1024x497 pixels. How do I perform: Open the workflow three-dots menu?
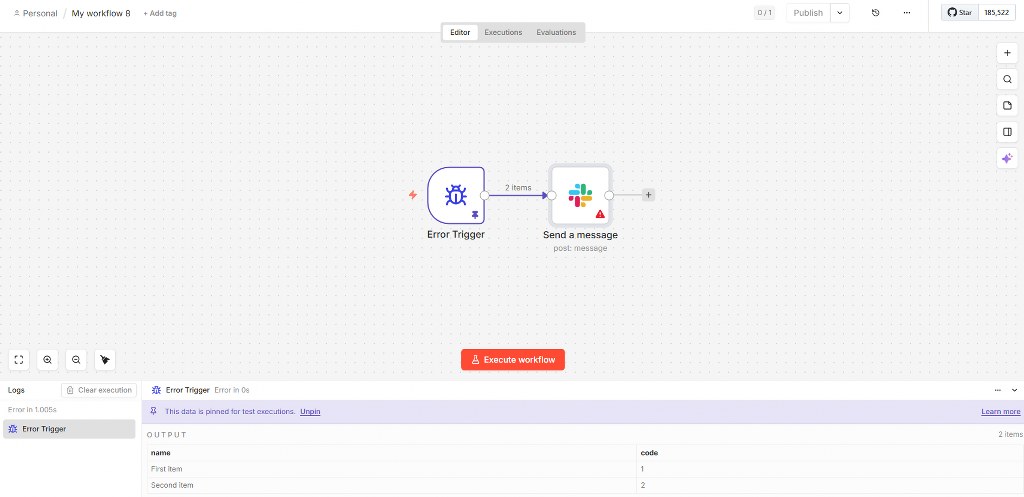907,12
